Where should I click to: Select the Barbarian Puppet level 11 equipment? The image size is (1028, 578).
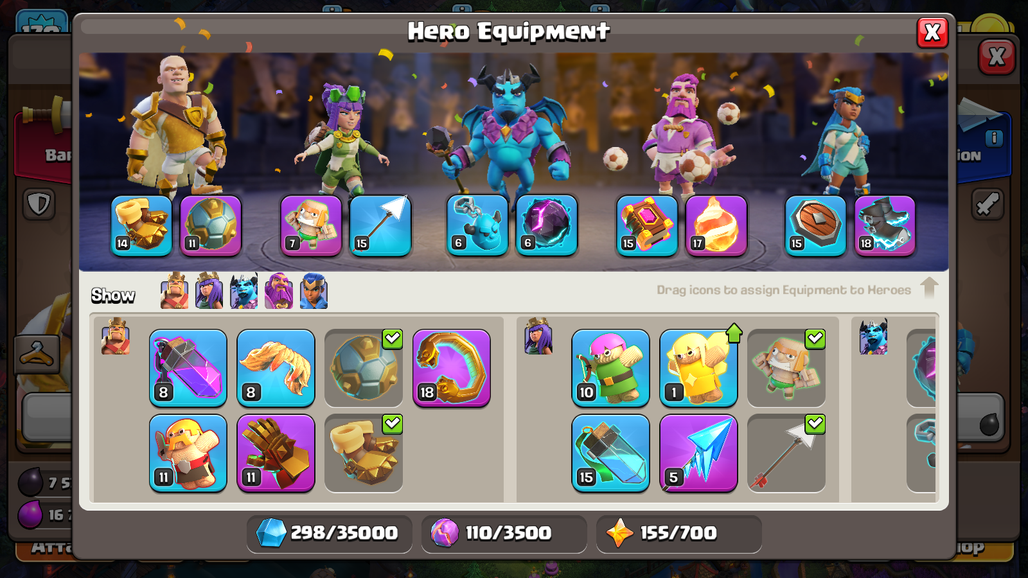coord(188,453)
